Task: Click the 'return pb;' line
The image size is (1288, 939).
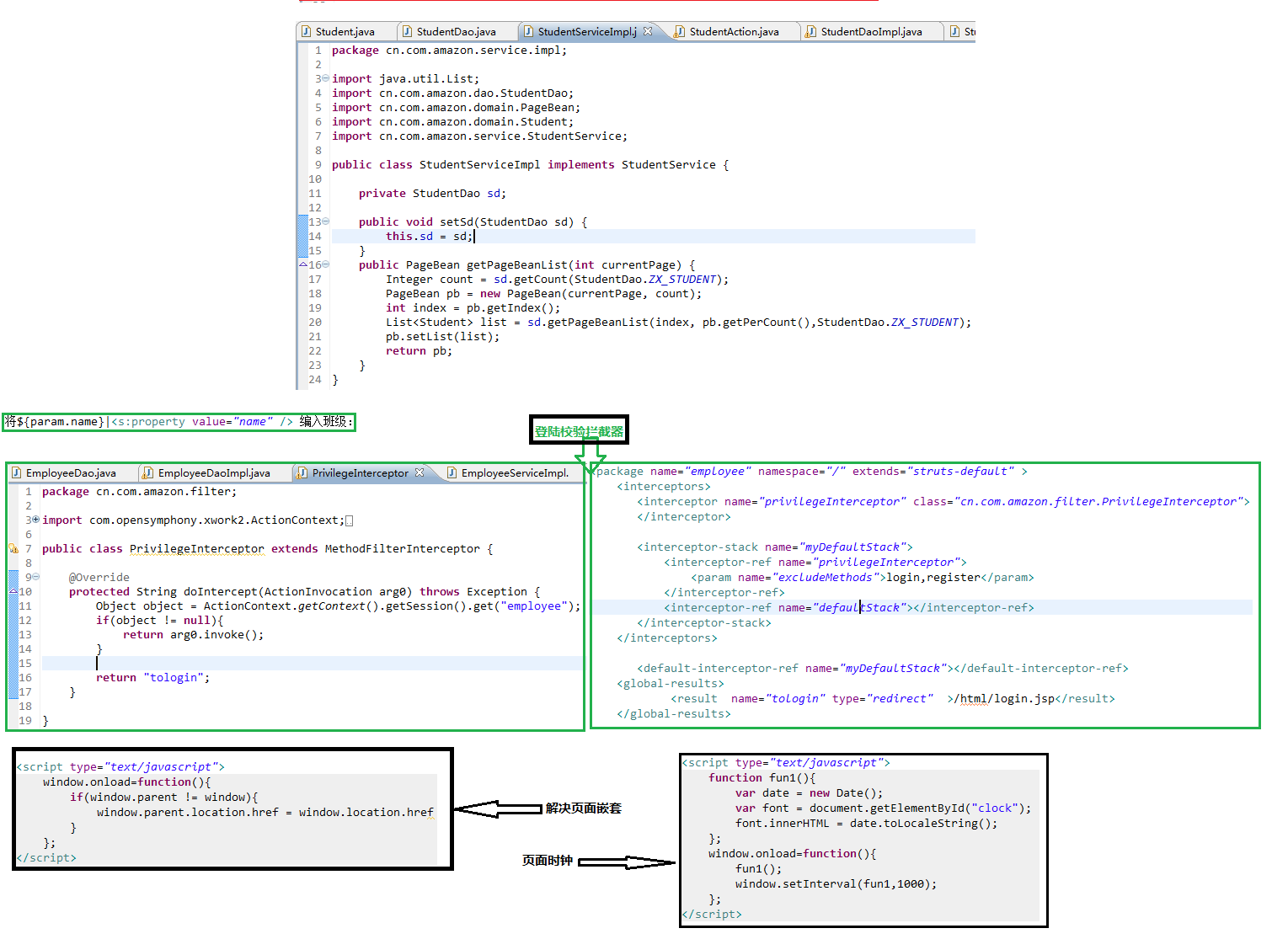Action: tap(419, 350)
